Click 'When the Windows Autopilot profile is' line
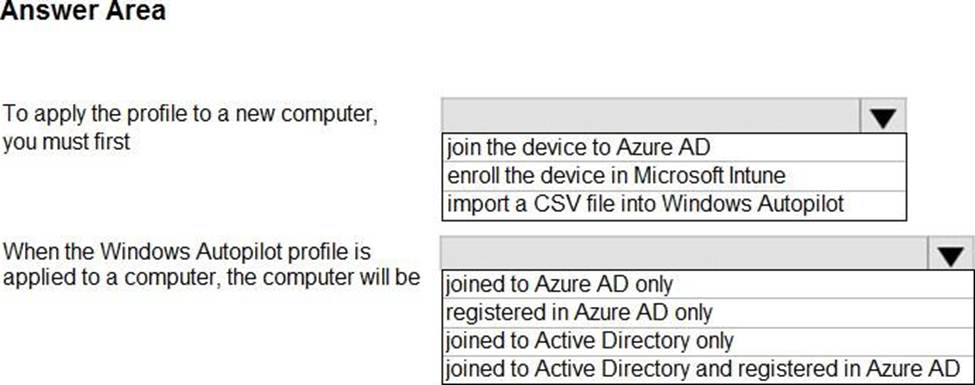This screenshot has height=385, width=975. (x=187, y=251)
